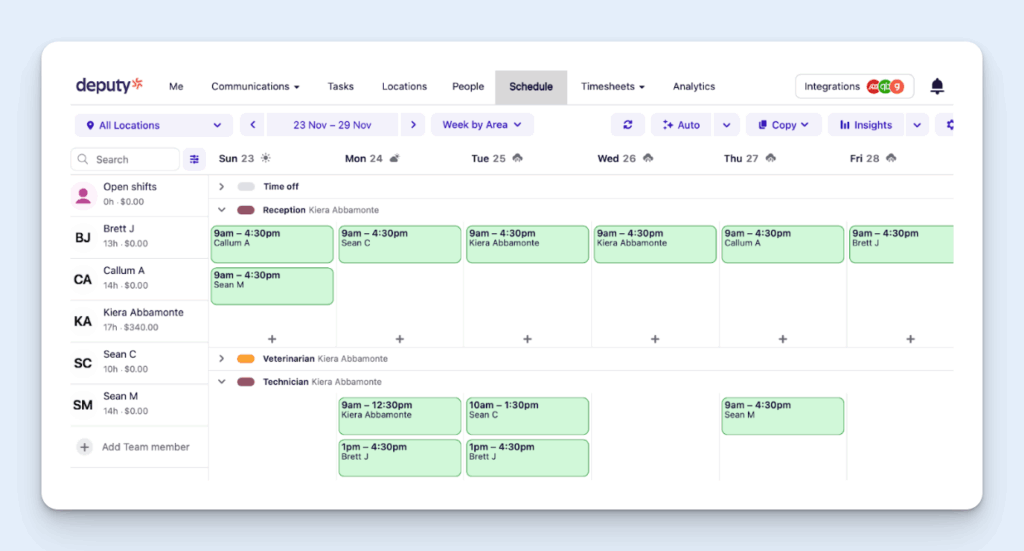This screenshot has width=1024, height=551.
Task: Refresh the schedule with the refresh icon
Action: (x=628, y=125)
